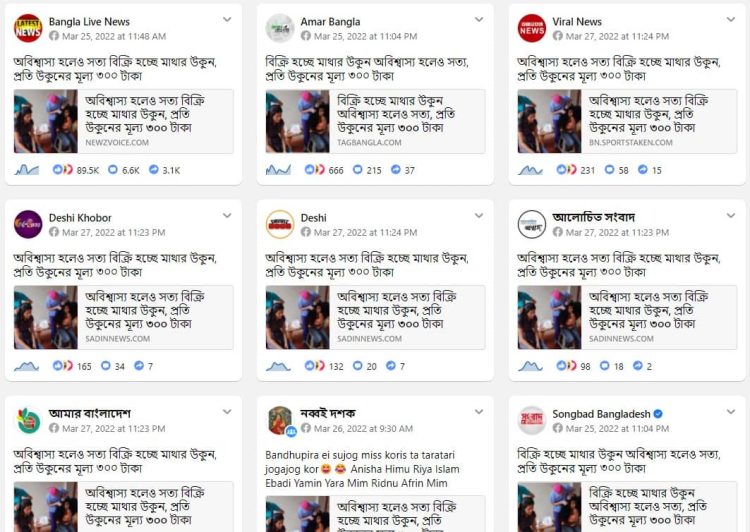Image resolution: width=750 pixels, height=532 pixels.
Task: Open Mar 25, 2022 11:48 AM timestamp link
Action: 114,36
